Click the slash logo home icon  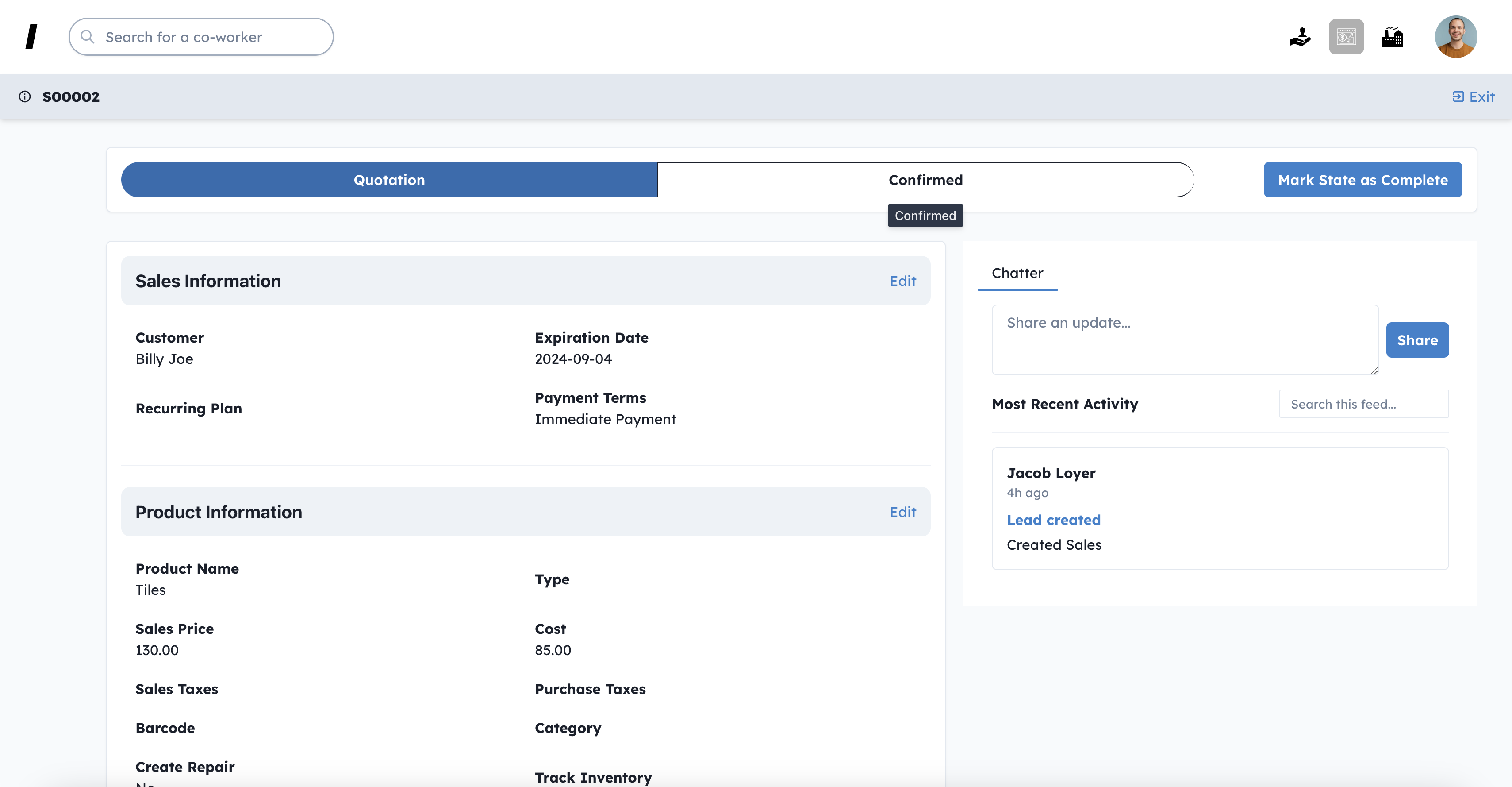click(32, 37)
